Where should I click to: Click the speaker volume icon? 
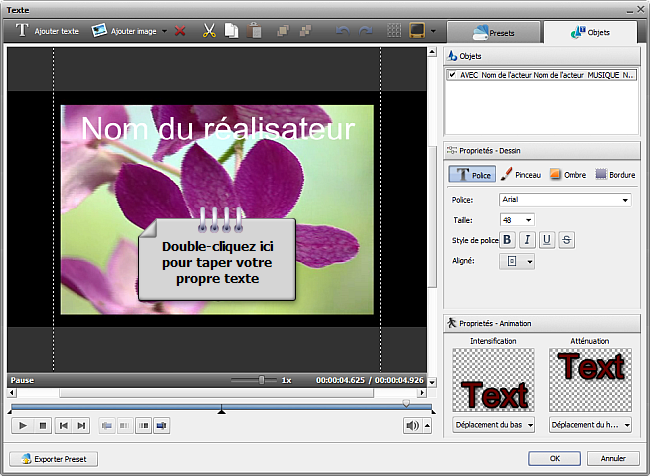click(x=412, y=425)
